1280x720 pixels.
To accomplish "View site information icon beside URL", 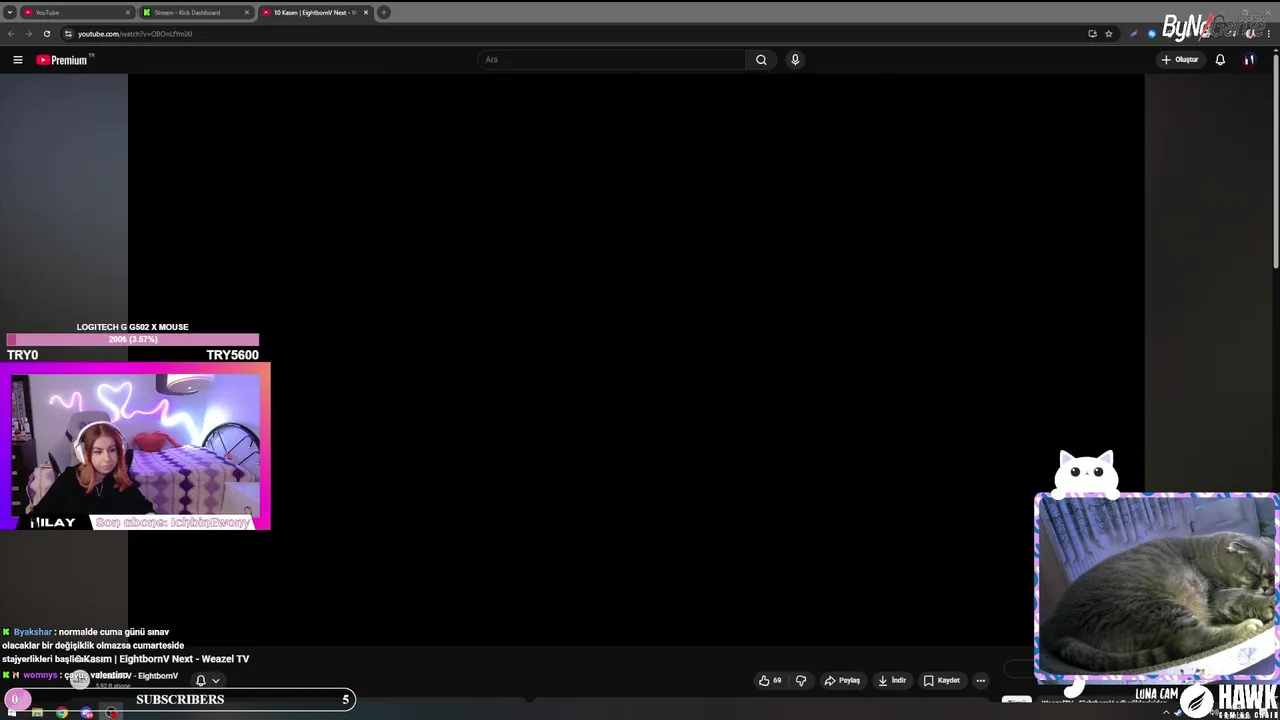I will (68, 33).
